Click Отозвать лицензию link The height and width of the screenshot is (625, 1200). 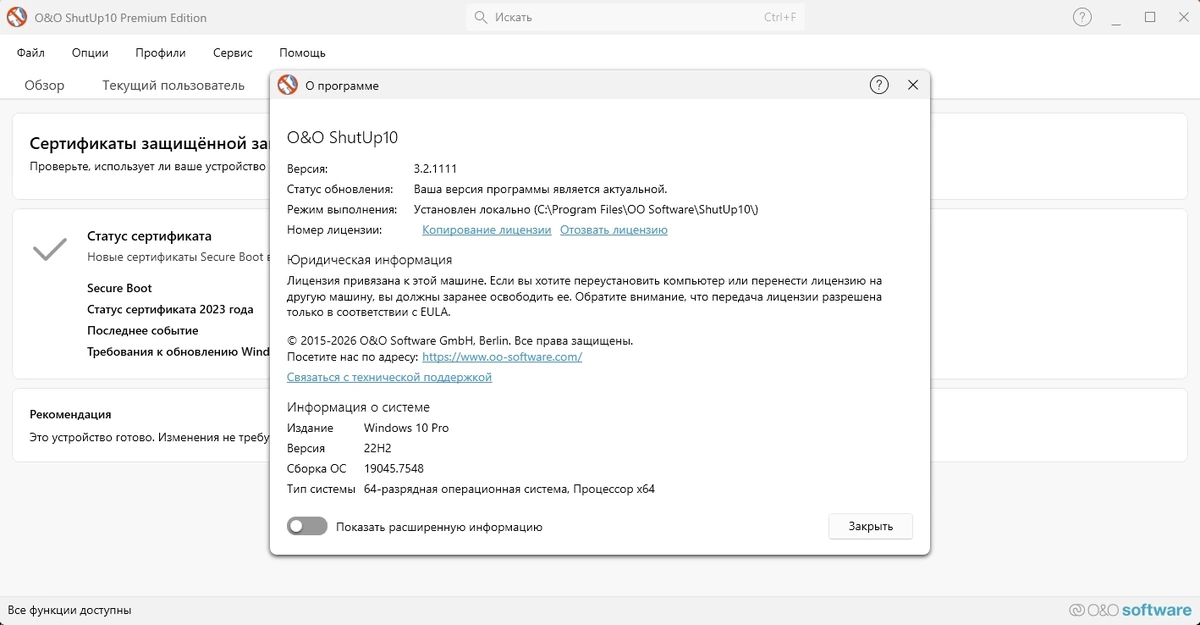point(614,230)
